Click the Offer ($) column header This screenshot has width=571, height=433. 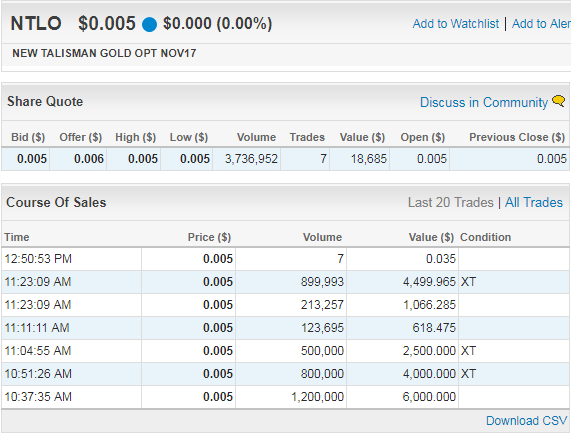[x=80, y=137]
